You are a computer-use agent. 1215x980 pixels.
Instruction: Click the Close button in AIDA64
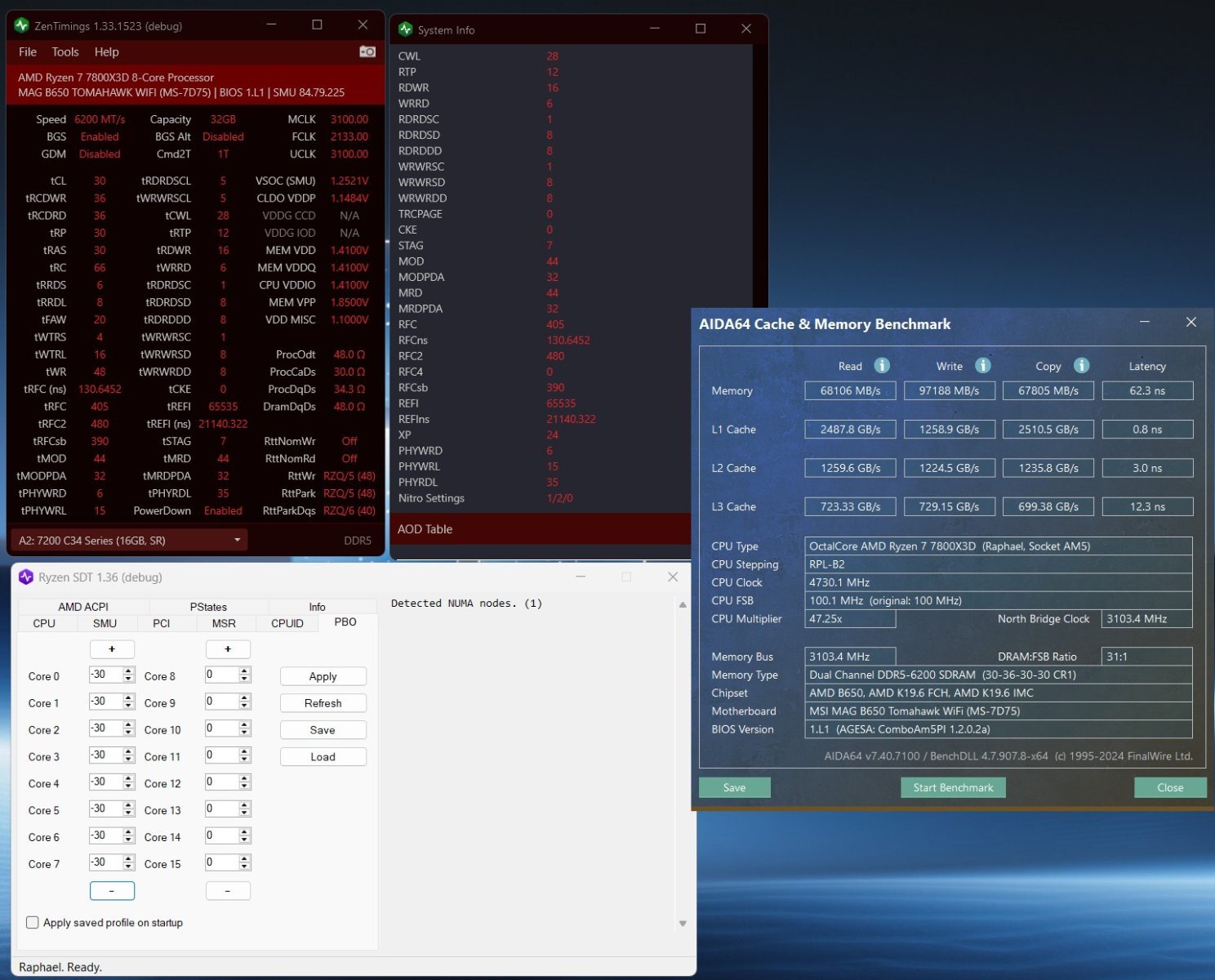click(1170, 787)
